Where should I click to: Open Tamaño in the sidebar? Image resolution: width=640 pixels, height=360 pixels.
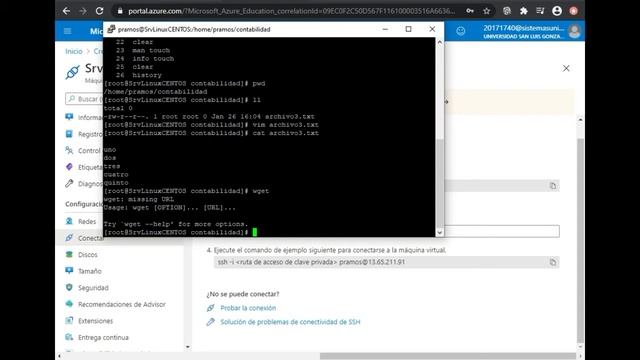pos(90,271)
